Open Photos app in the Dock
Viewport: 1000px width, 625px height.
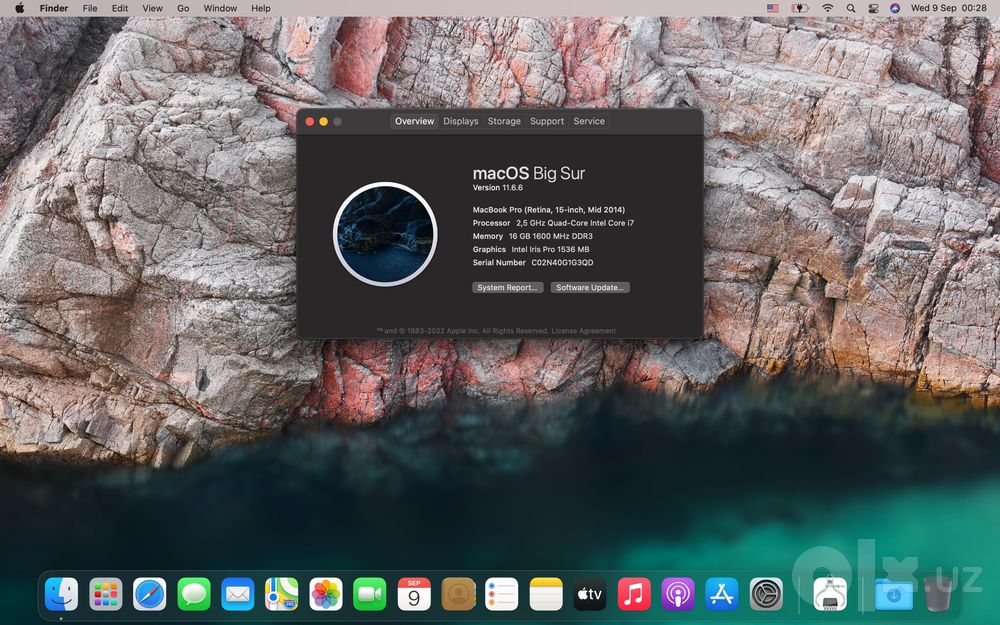(326, 594)
